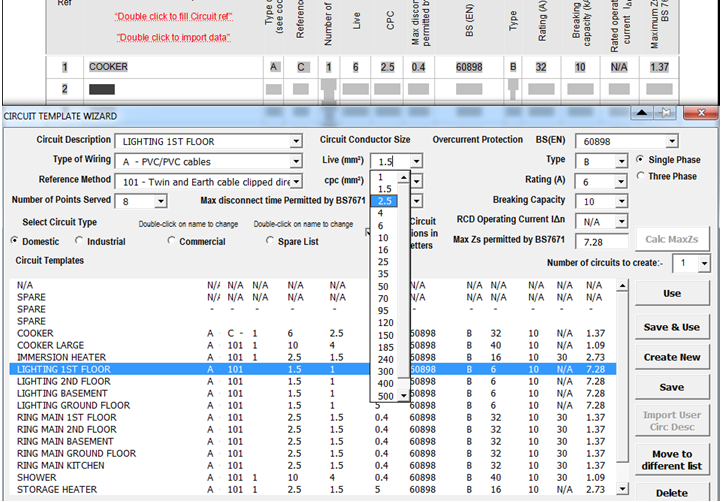Click Move to different list button

click(x=671, y=460)
